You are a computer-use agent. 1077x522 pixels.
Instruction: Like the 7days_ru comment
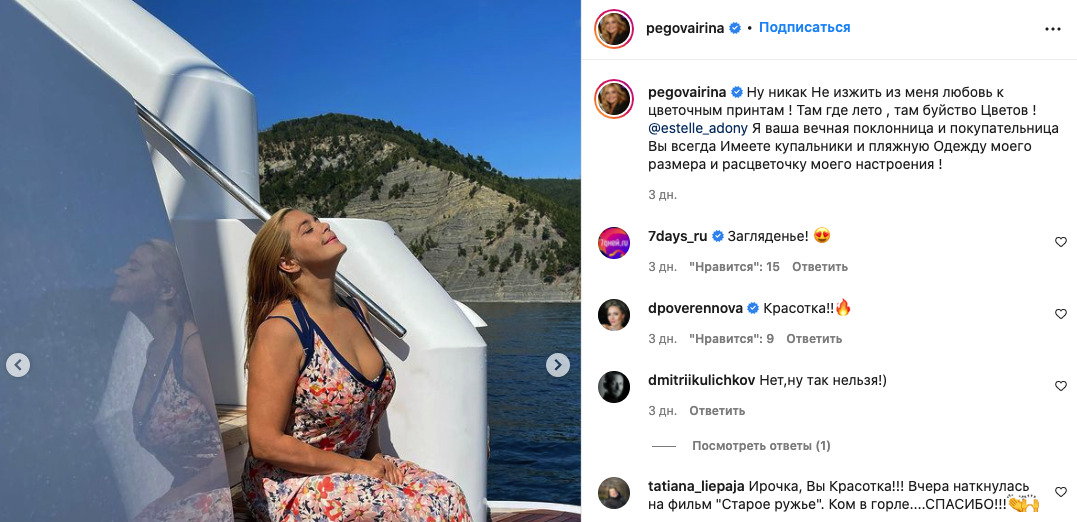(x=1061, y=242)
